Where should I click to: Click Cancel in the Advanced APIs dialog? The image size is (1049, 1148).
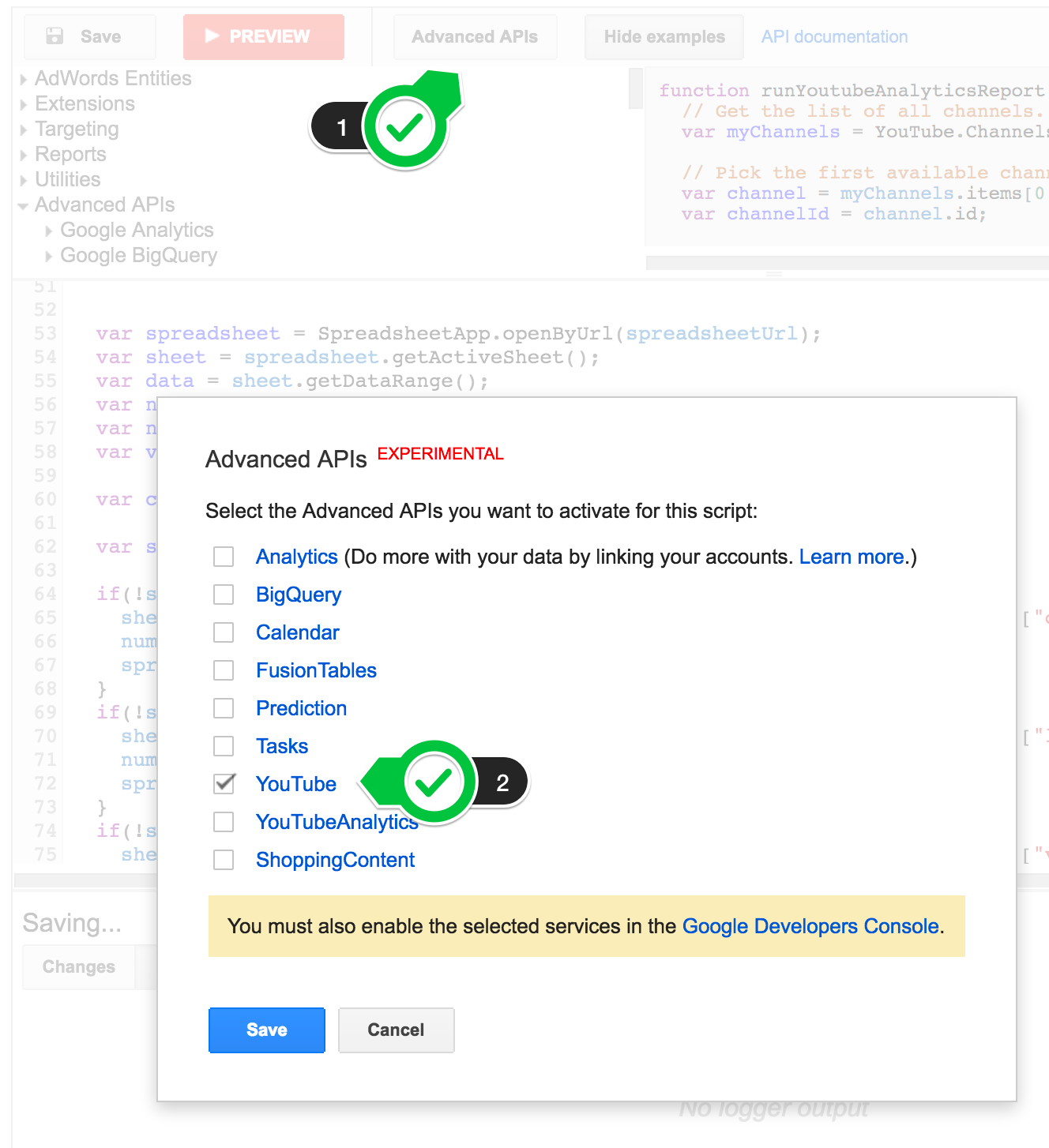(396, 1030)
